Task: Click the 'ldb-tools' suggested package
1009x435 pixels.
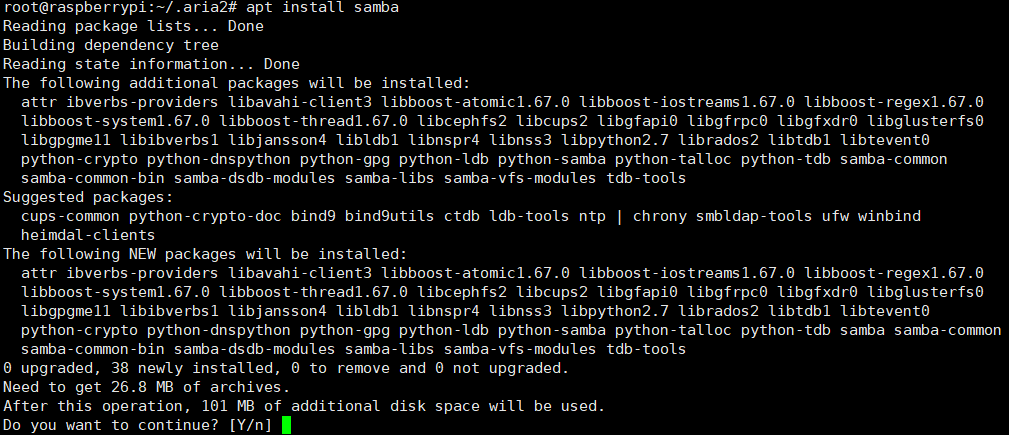Action: click(531, 216)
